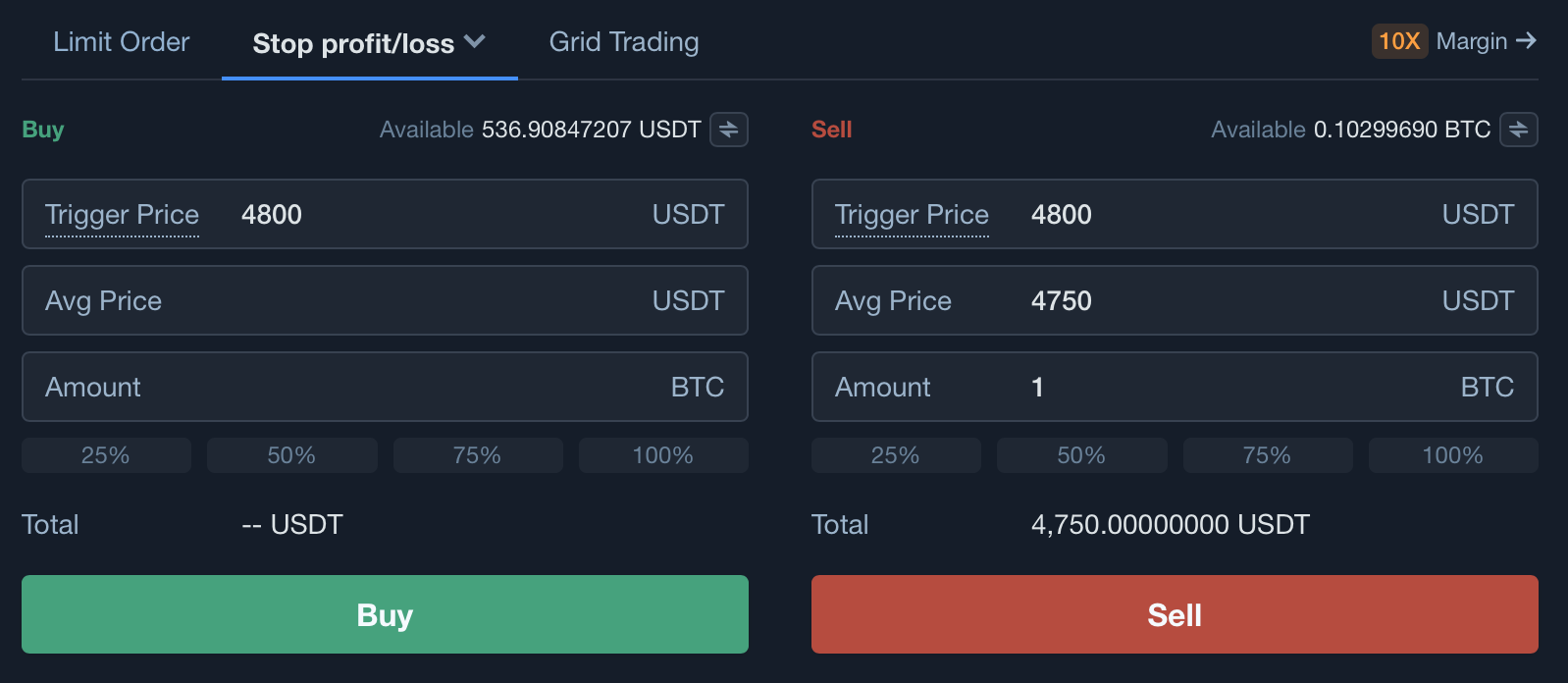Click the Margin arrow icon
Viewport: 1568px width, 683px height.
tap(1526, 41)
